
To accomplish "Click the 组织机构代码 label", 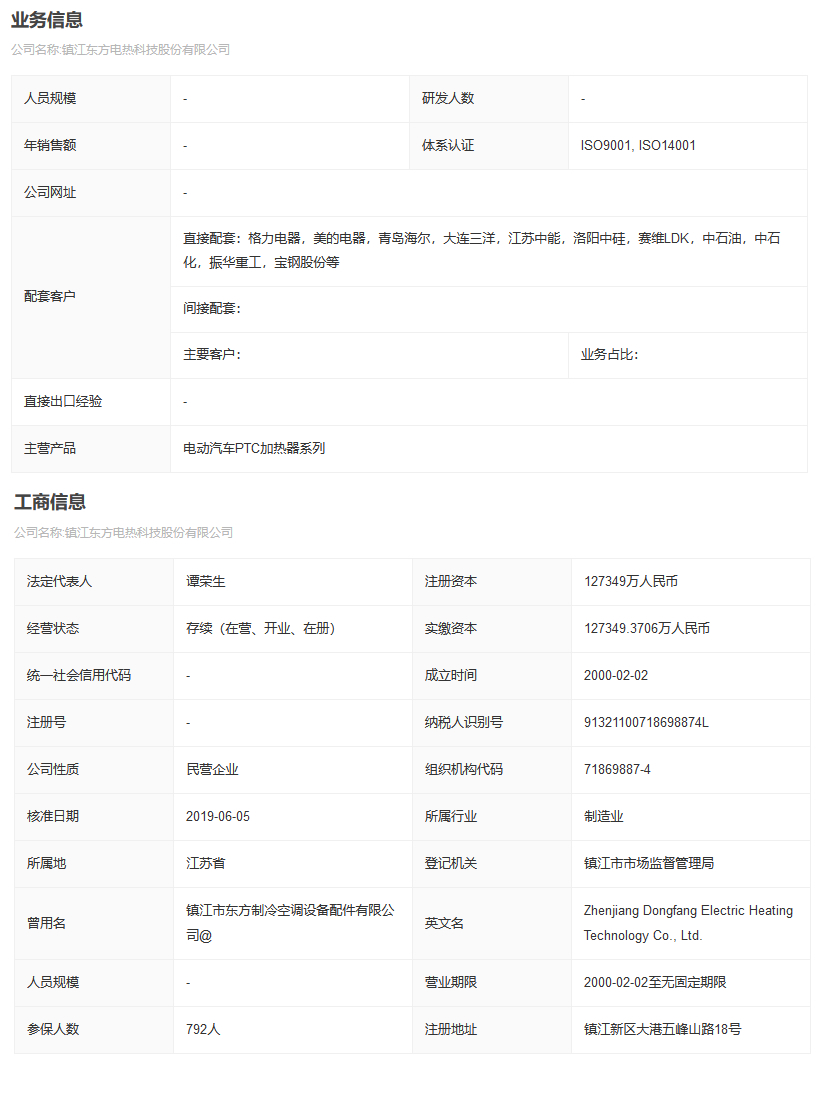I will click(464, 770).
